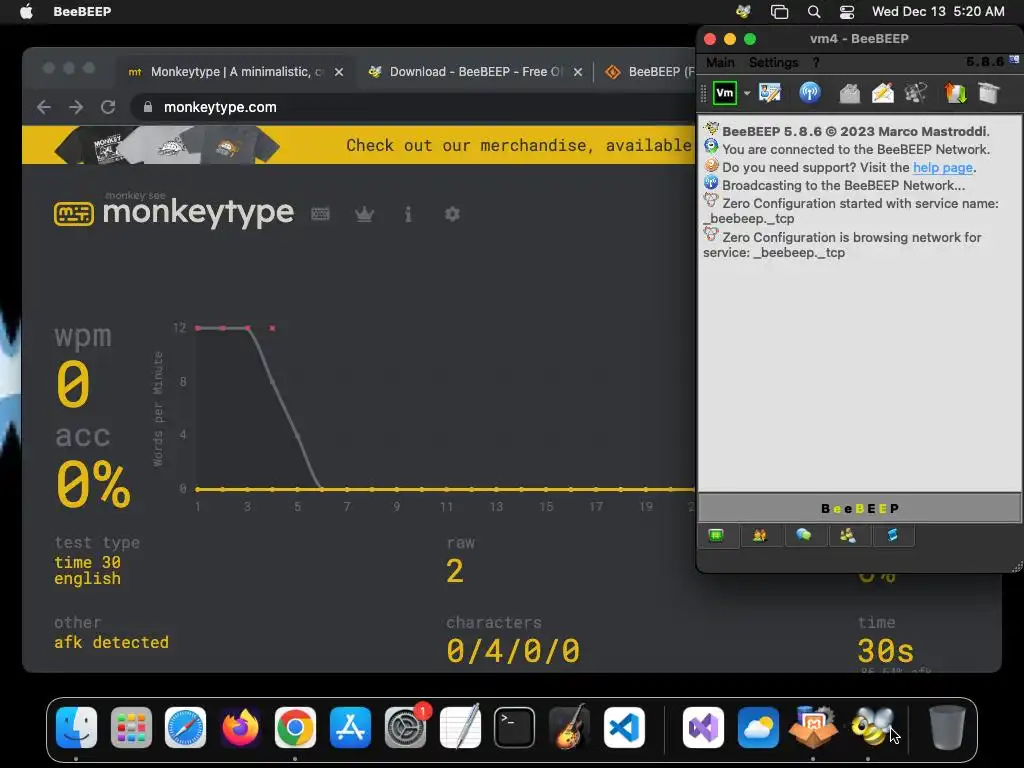Screen dimensions: 1024x768
Task: Open the Main menu in BeeBEEP
Action: tap(720, 63)
